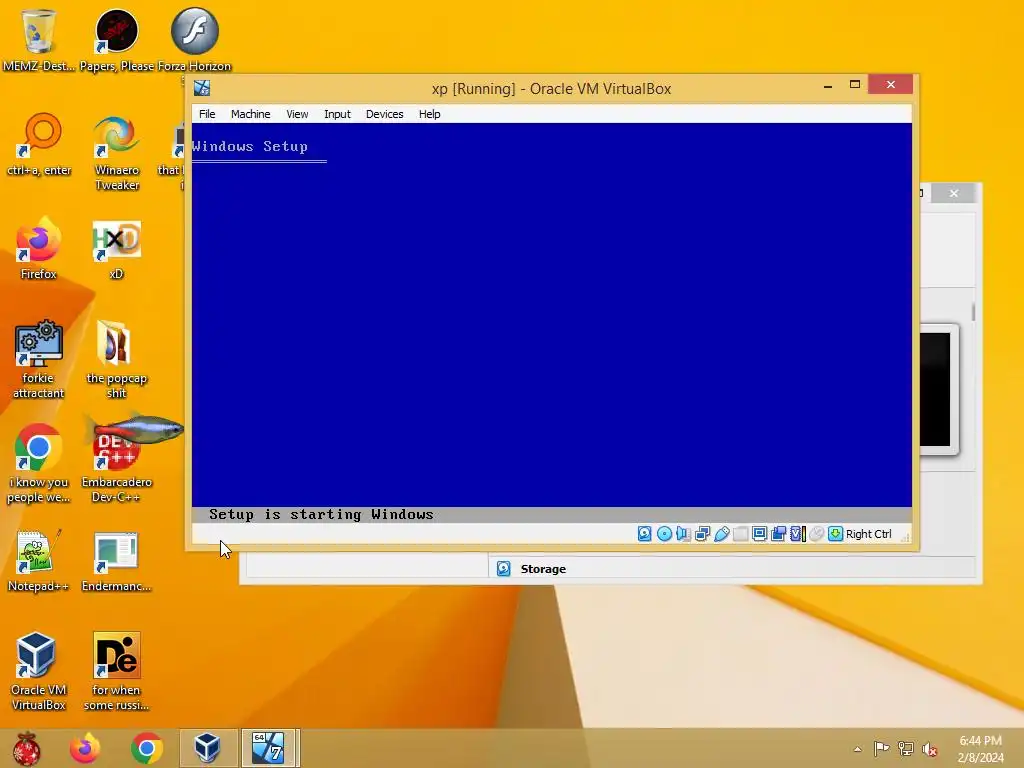
Task: Switch to the running VM taskbar button
Action: [269, 748]
